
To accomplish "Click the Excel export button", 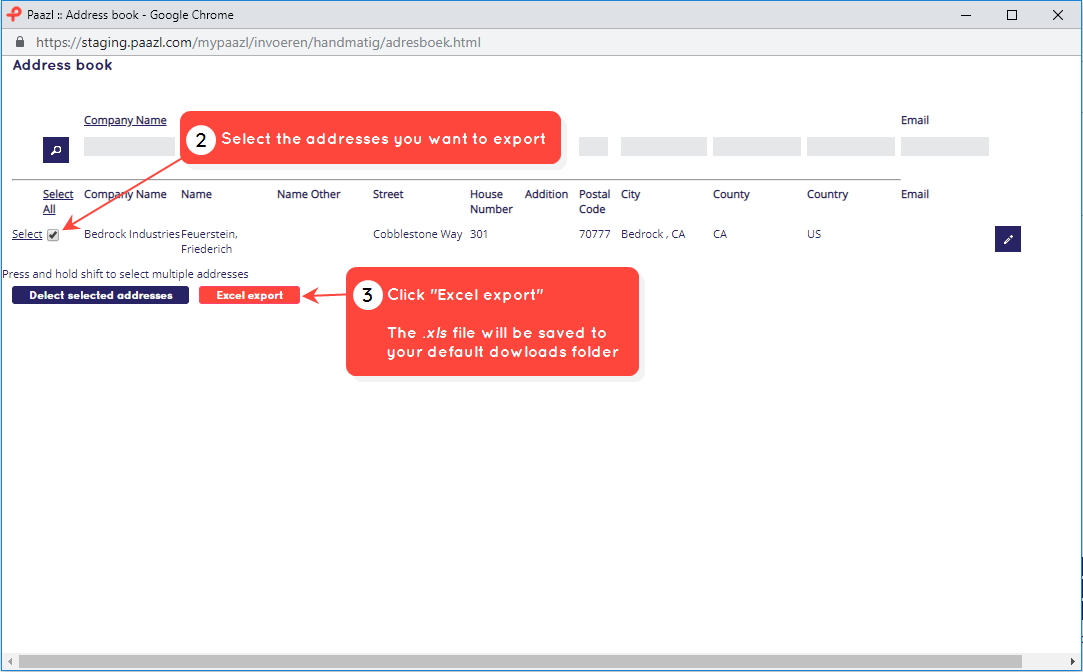I will (249, 295).
